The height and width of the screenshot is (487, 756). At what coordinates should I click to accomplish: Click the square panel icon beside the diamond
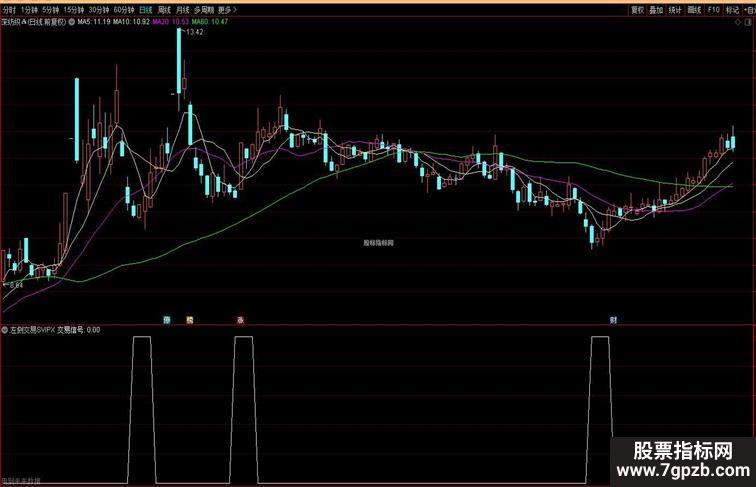[748, 22]
